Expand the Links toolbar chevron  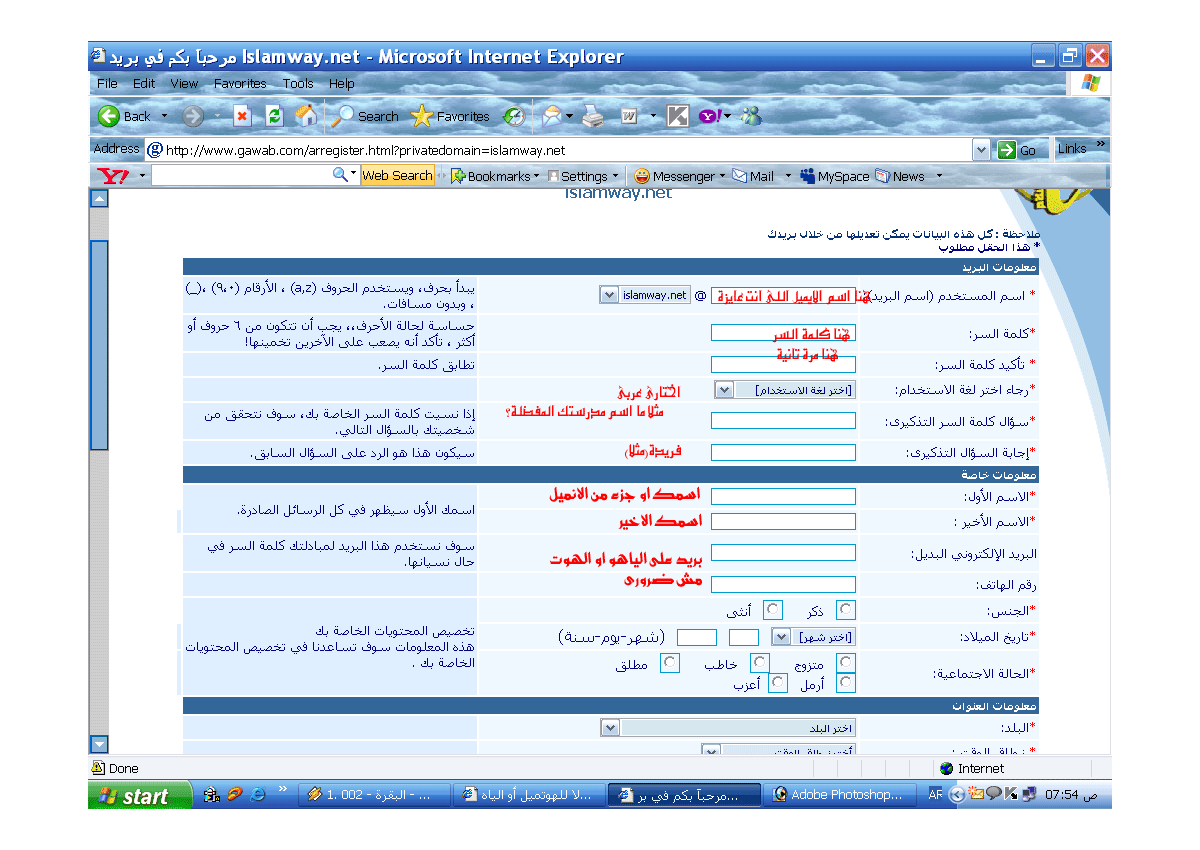point(1101,145)
